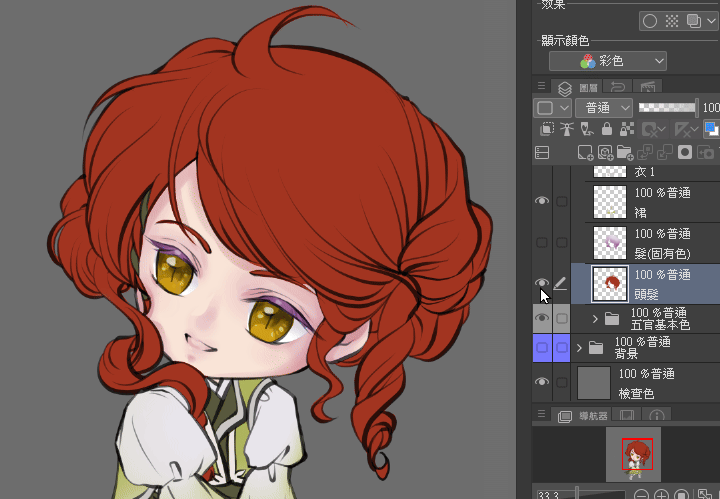Open the Layer panel hamburger menu
The width and height of the screenshot is (720, 499).
pyautogui.click(x=541, y=86)
